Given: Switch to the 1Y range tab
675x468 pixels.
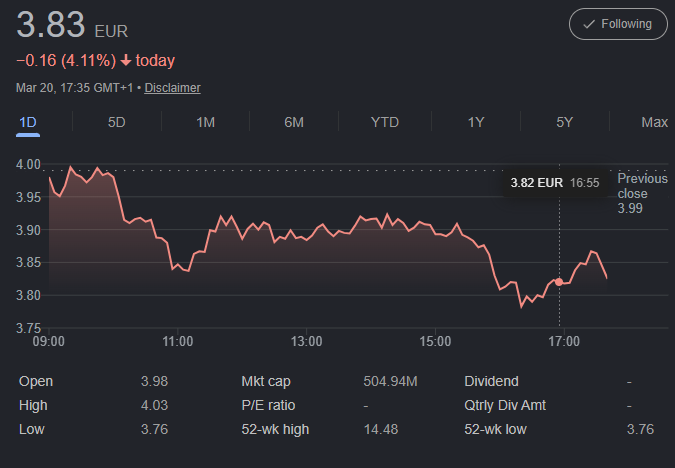Looking at the screenshot, I should tap(476, 122).
